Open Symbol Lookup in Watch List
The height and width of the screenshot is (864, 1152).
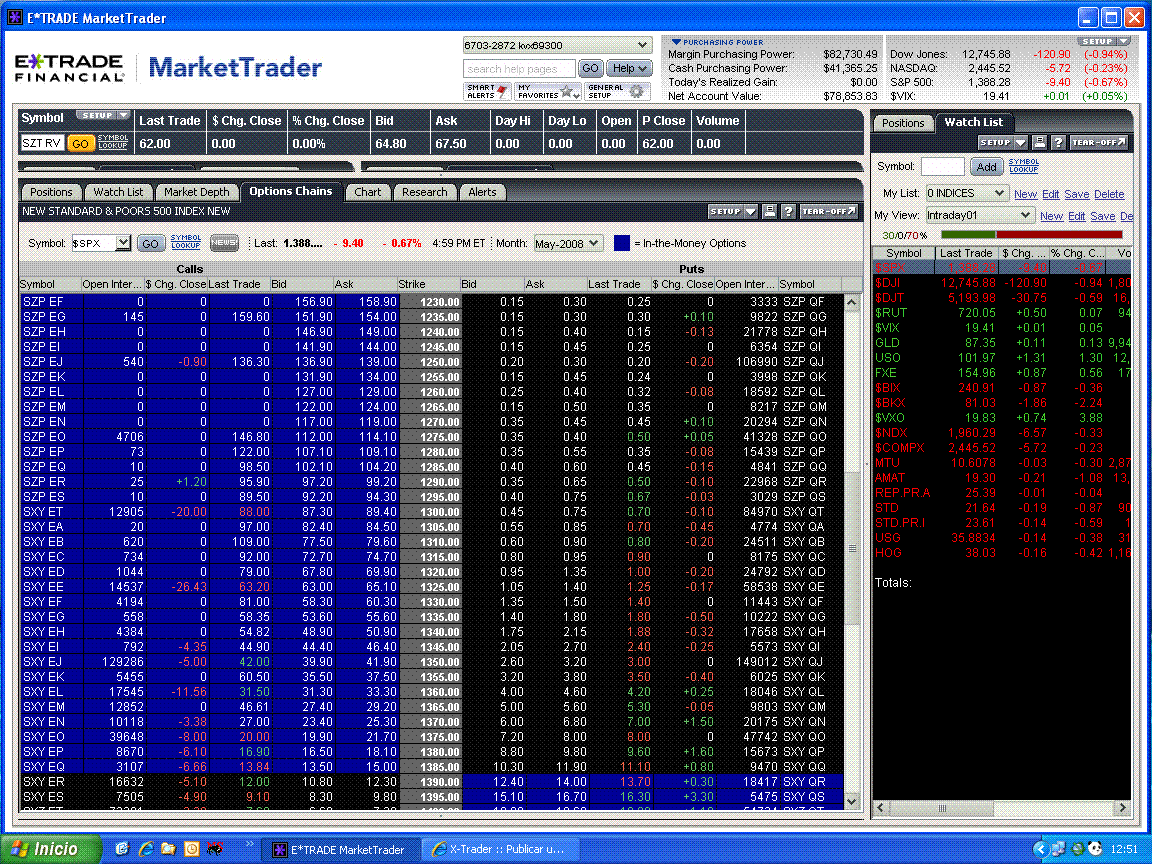coord(1023,165)
